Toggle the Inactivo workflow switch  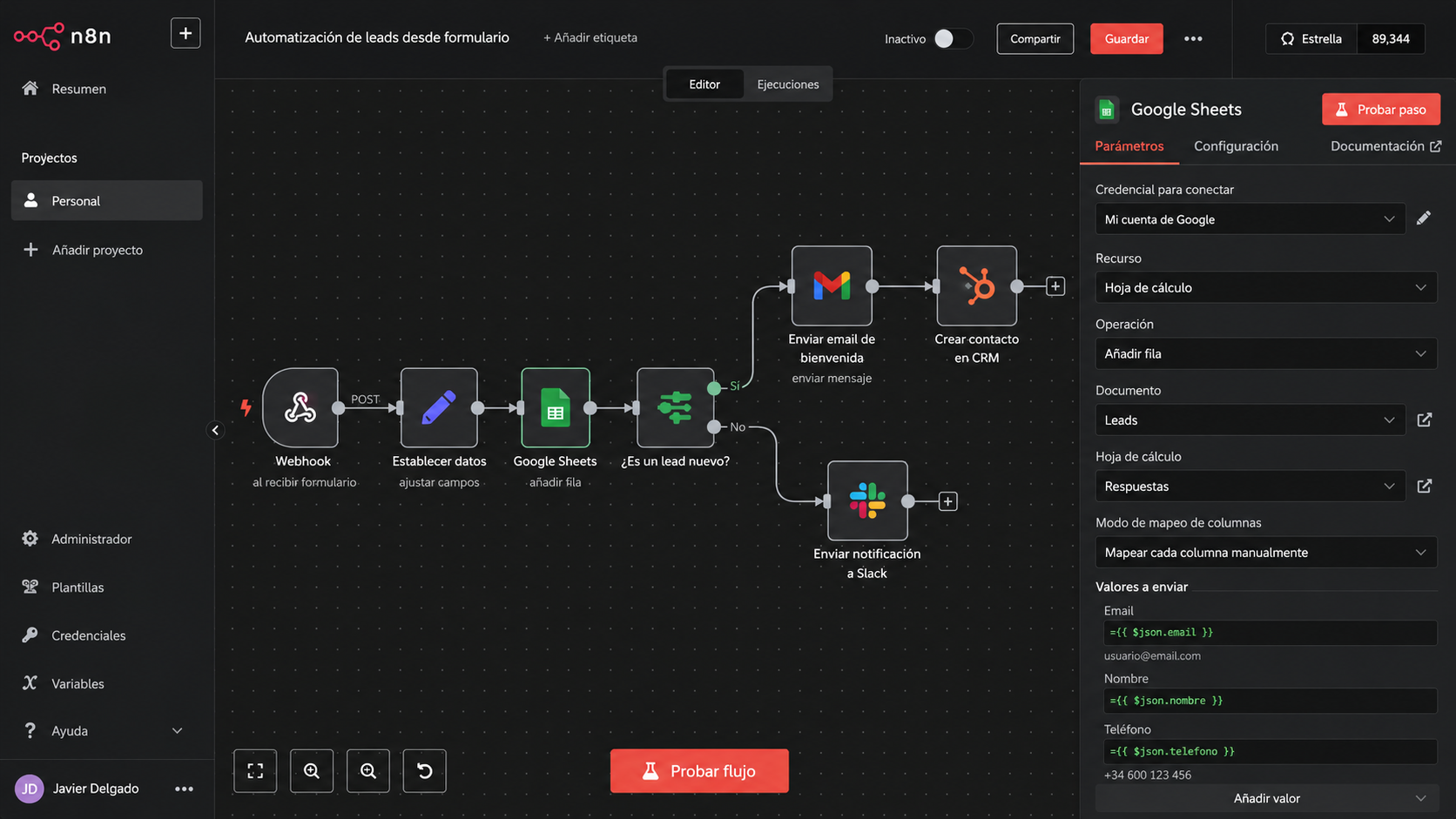(x=952, y=38)
